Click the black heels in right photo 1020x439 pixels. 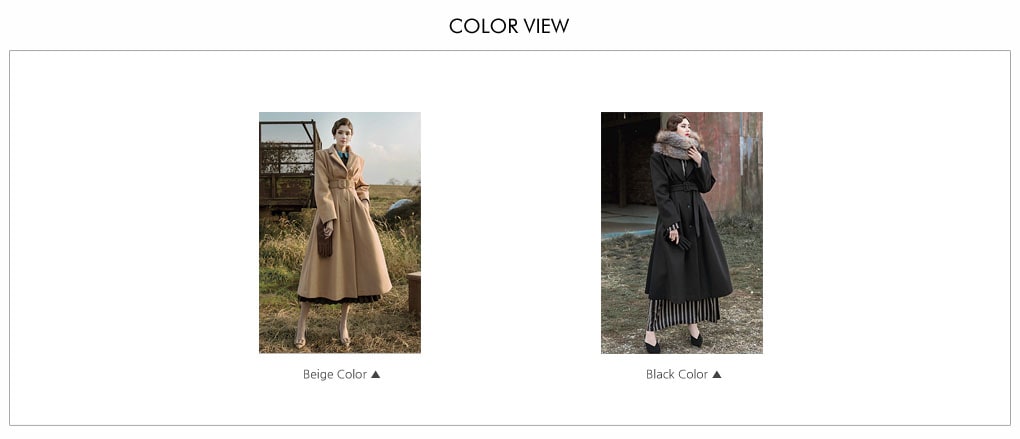click(x=674, y=342)
